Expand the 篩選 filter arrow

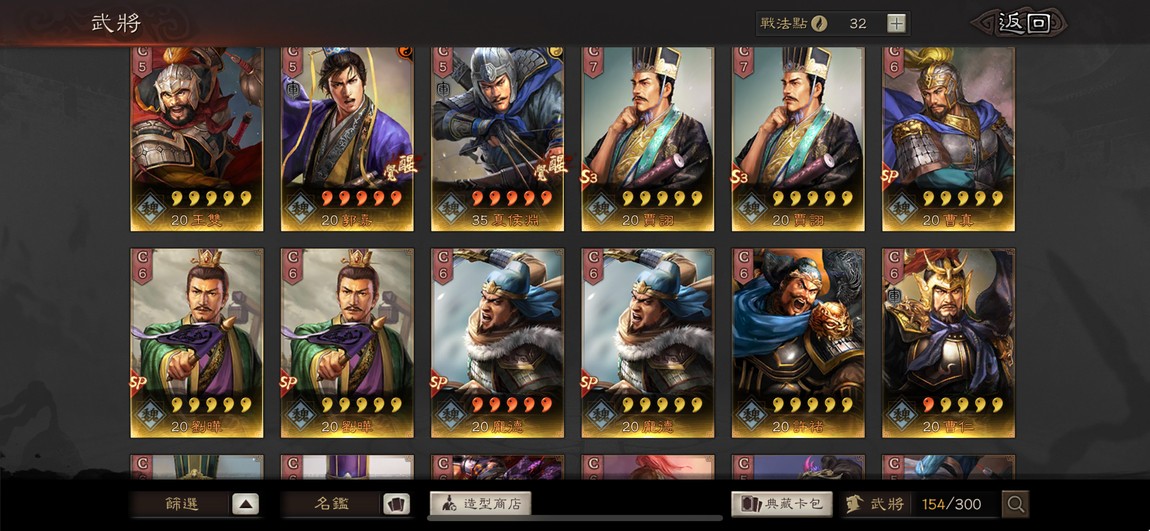[246, 504]
